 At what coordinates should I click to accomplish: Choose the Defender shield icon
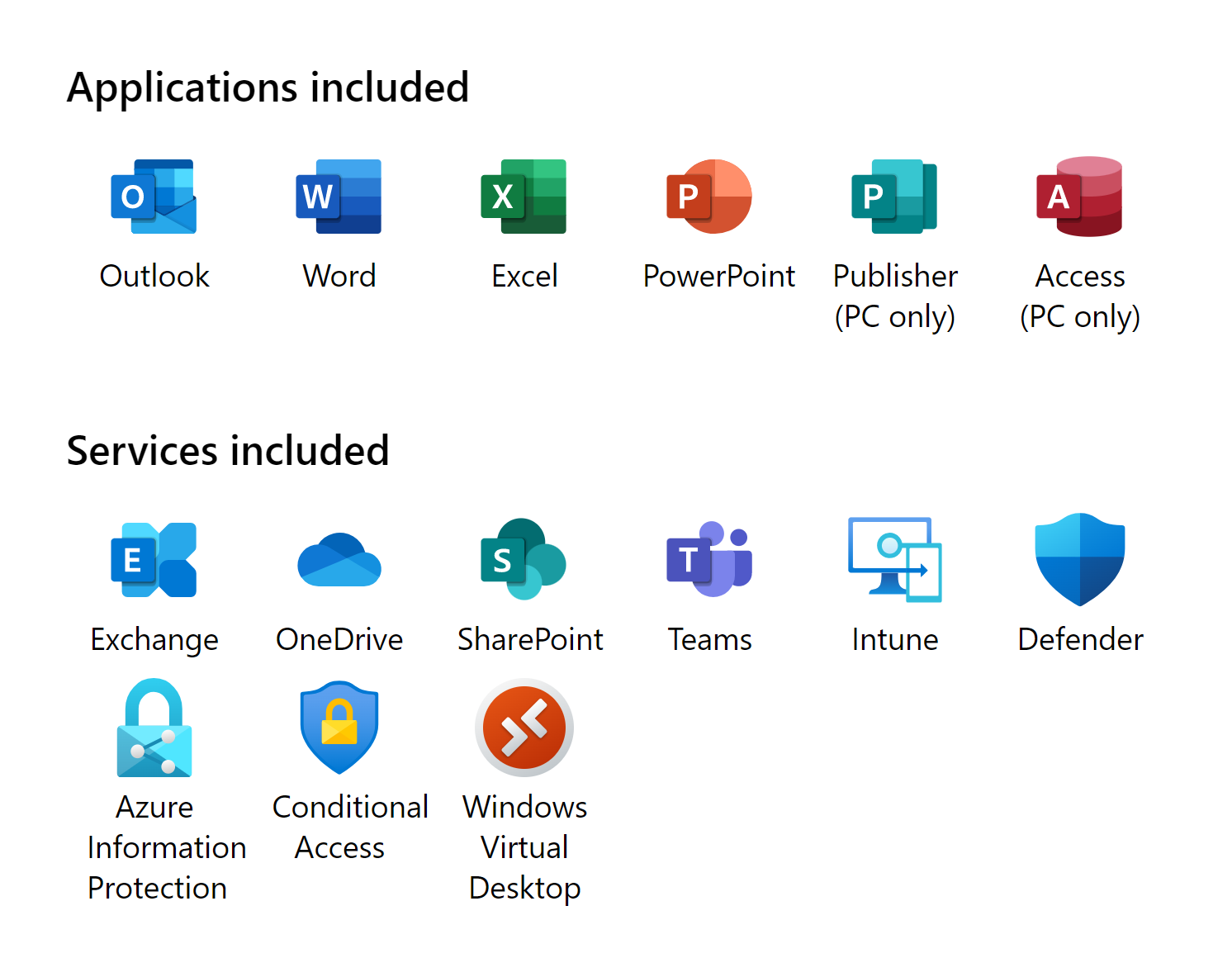pos(1080,560)
